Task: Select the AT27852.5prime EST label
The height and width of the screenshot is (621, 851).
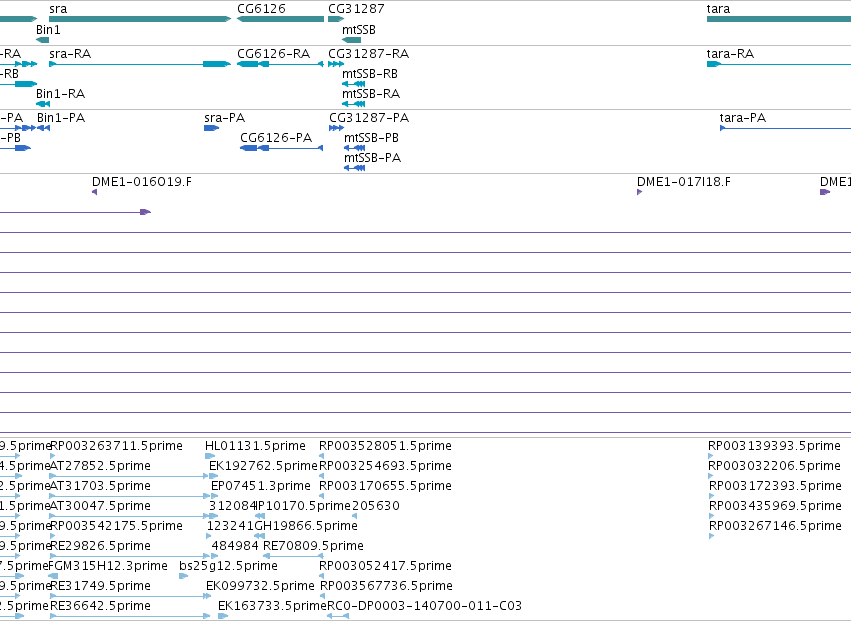Action: [100, 466]
